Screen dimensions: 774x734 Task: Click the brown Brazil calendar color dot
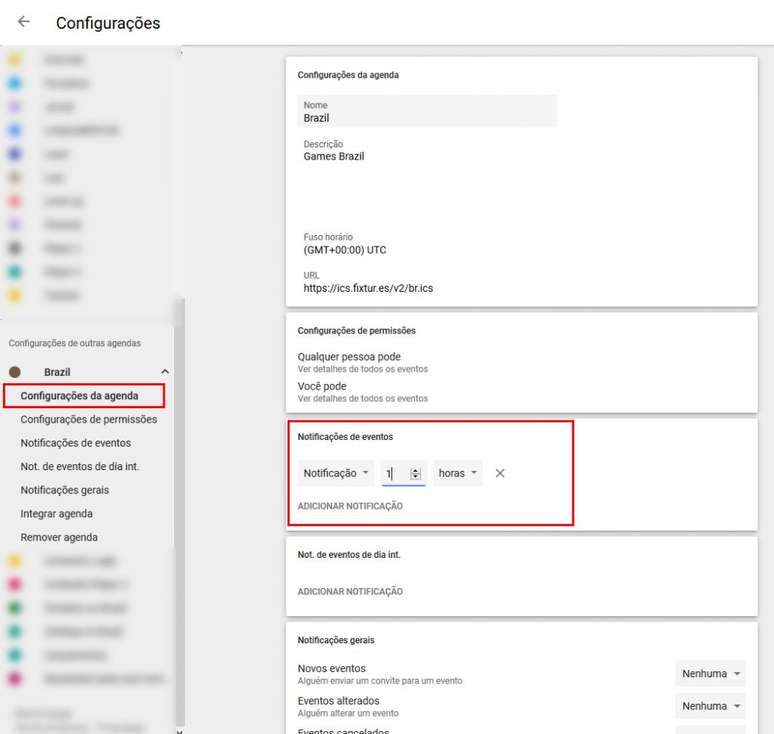tap(15, 372)
